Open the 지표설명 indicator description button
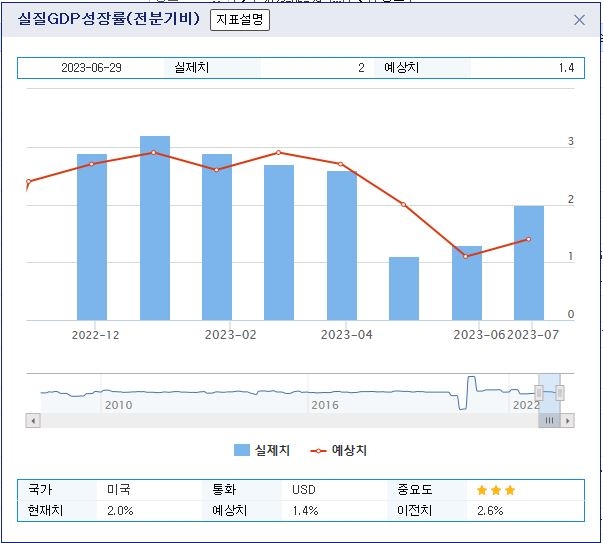The height and width of the screenshot is (543, 603). point(240,20)
